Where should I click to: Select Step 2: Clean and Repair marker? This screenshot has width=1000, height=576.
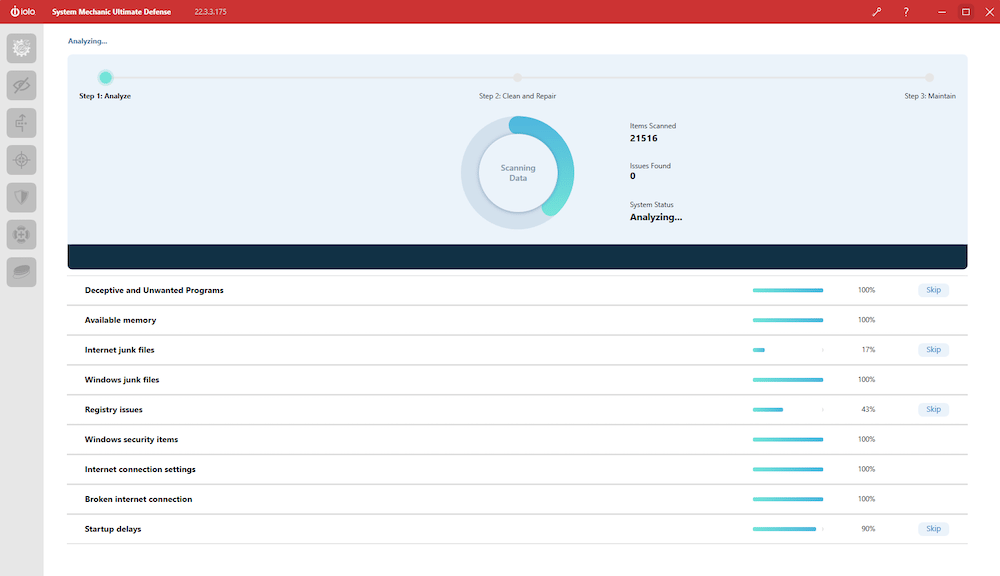point(517,77)
